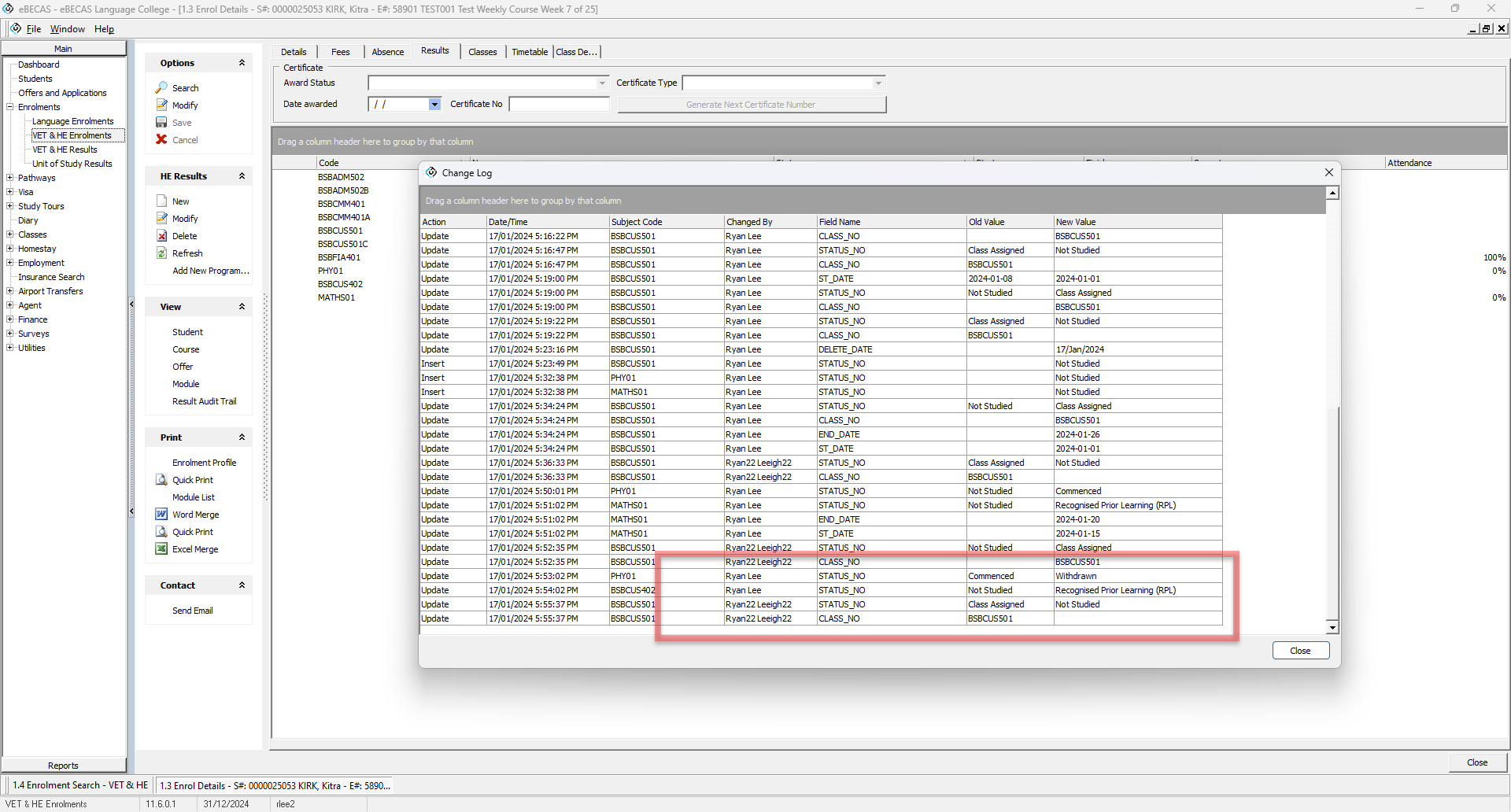
Task: Click the Search magnifier icon in Options
Action: (x=161, y=88)
